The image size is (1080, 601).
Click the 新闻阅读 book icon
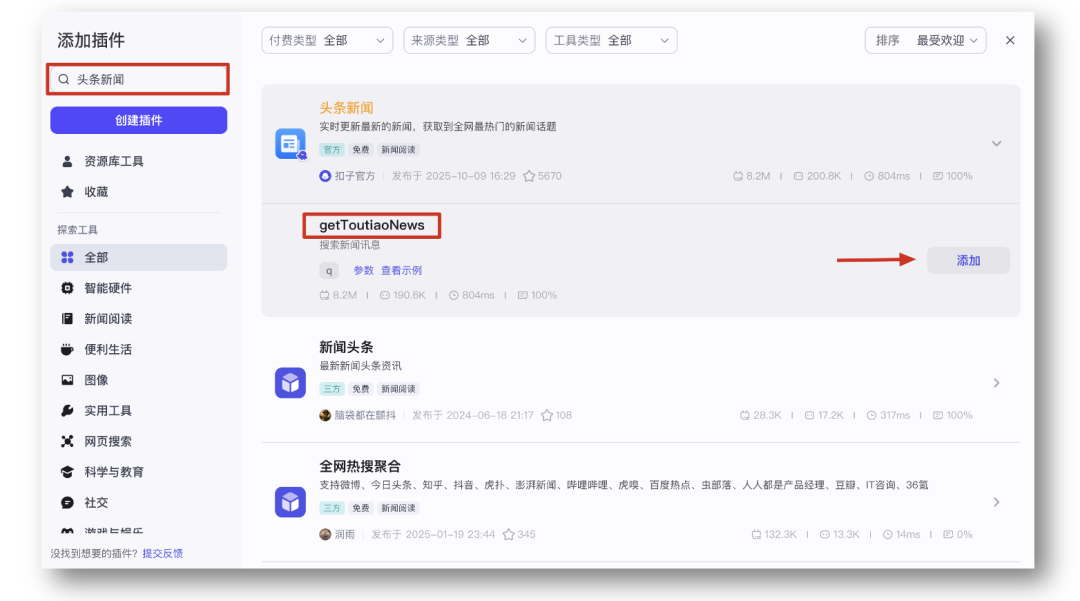67,319
